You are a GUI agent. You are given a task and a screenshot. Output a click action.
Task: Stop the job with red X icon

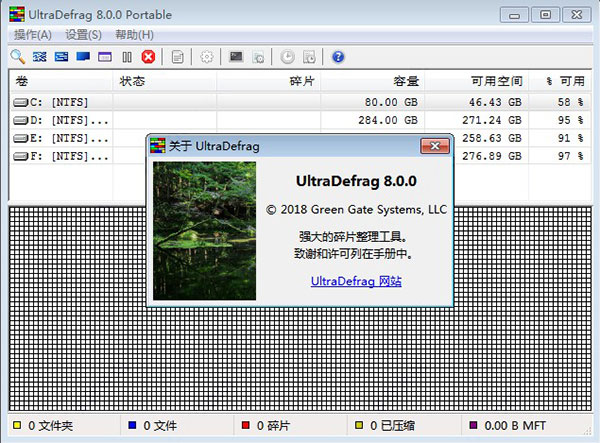(x=148, y=57)
